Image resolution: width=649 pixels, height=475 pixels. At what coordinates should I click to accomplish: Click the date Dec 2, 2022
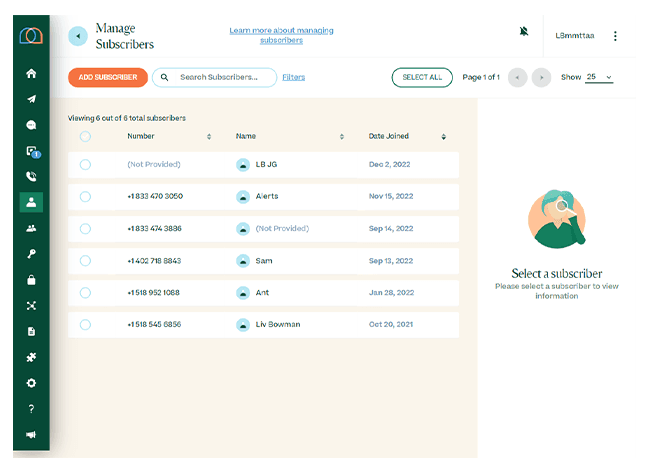coord(389,164)
